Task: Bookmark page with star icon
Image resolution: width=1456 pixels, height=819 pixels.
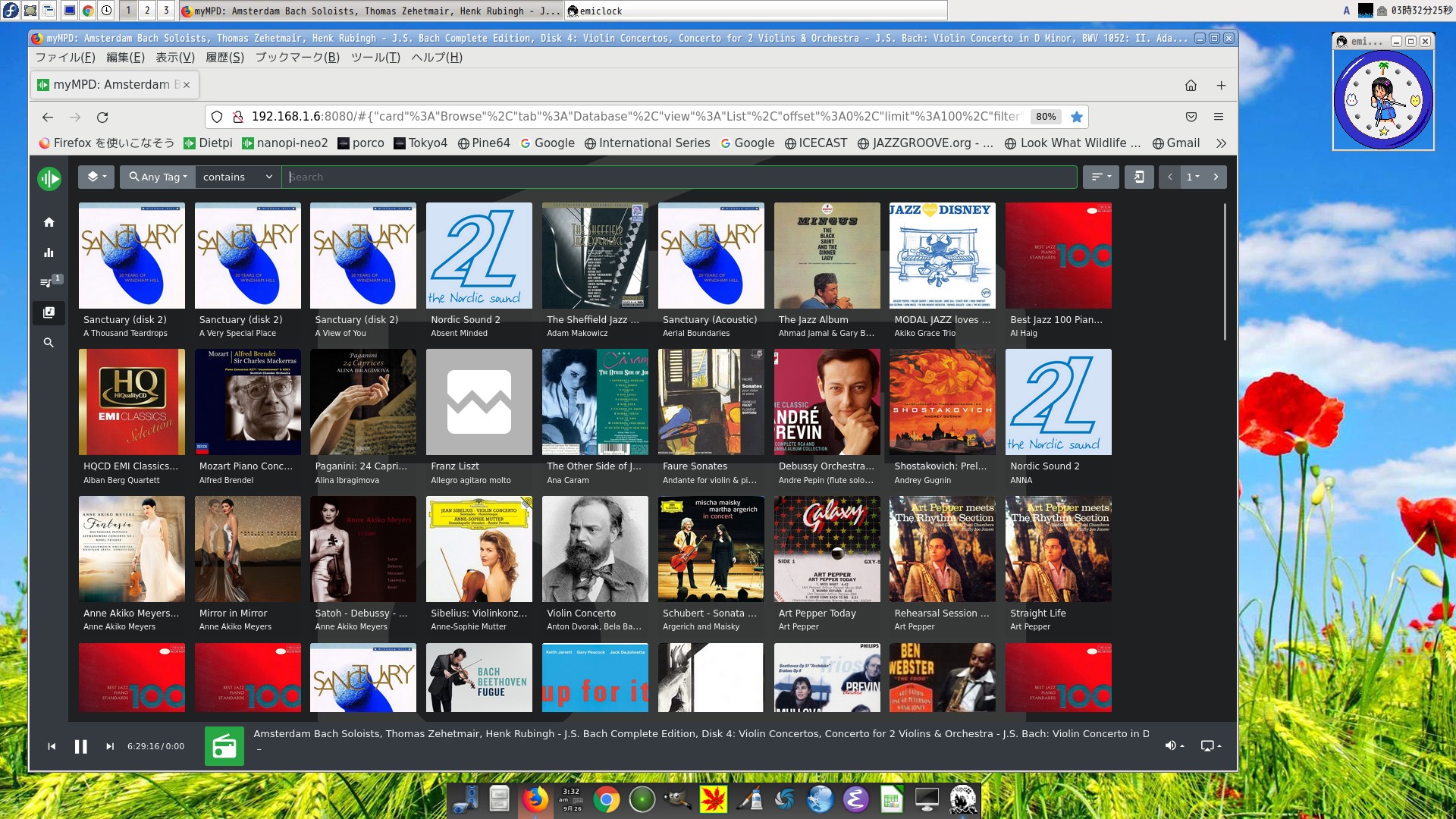Action: (1076, 117)
